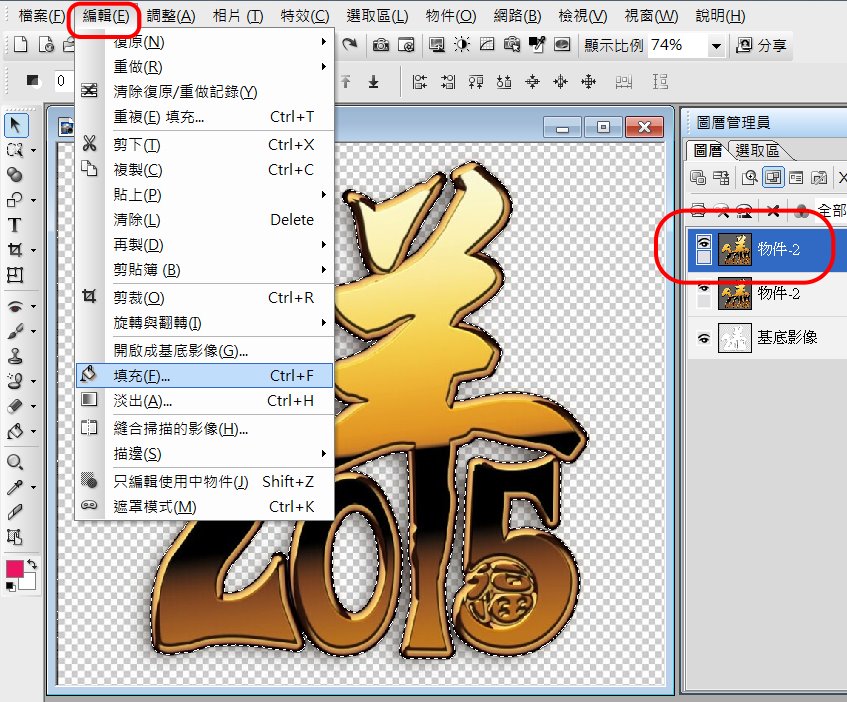Click the pink foreground color swatch
Viewport: 847px width, 702px height.
14,569
